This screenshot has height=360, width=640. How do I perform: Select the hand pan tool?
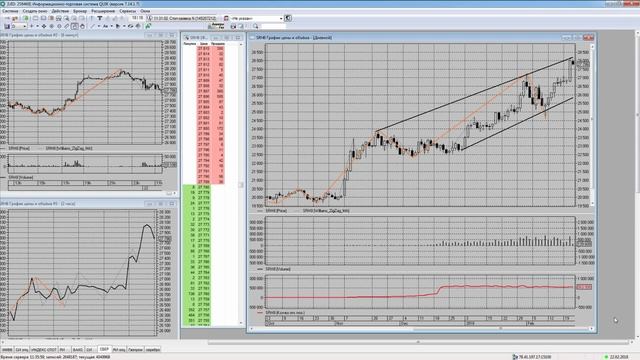(x=82, y=26)
